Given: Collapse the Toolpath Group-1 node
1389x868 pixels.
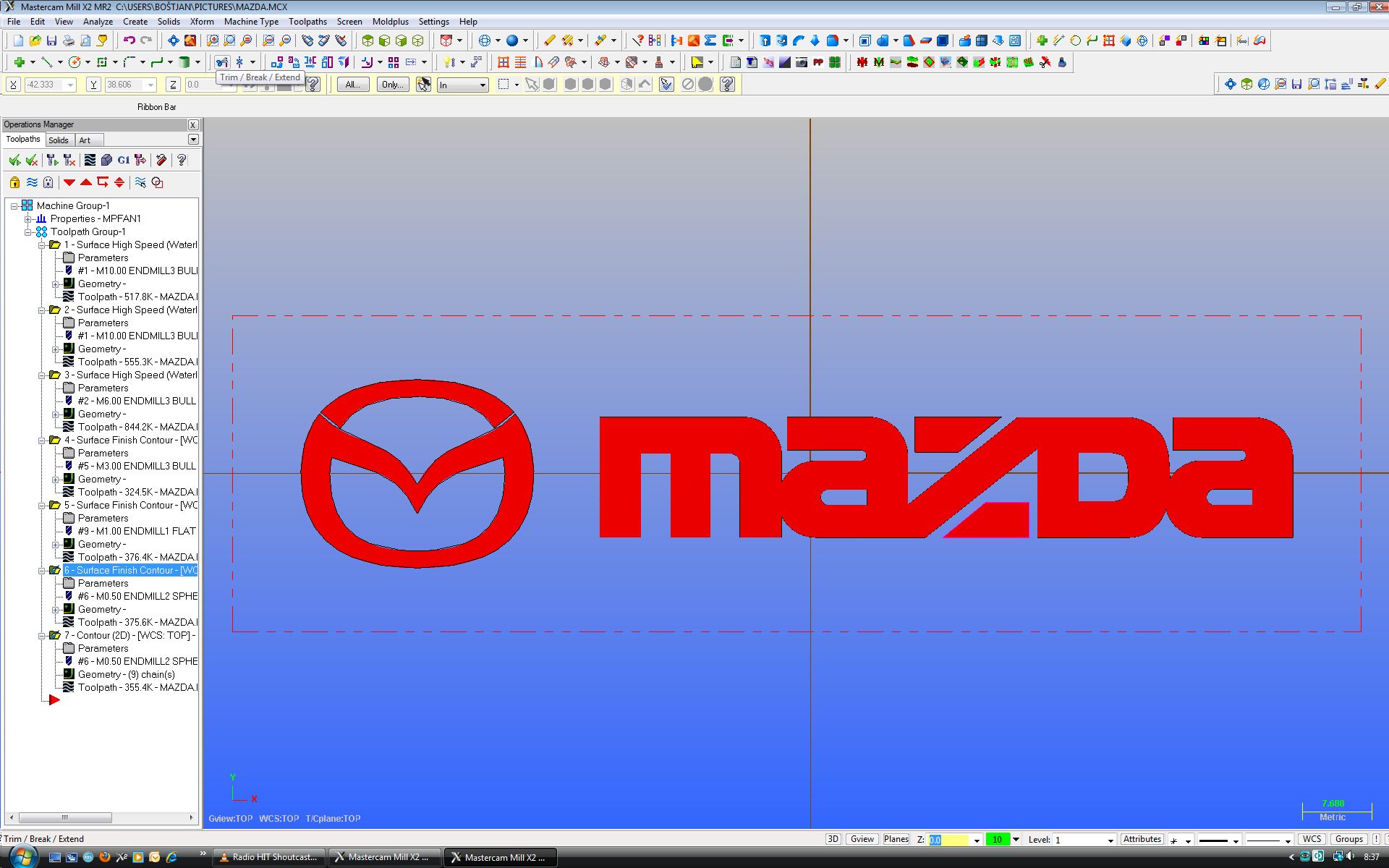Looking at the screenshot, I should click(x=27, y=232).
